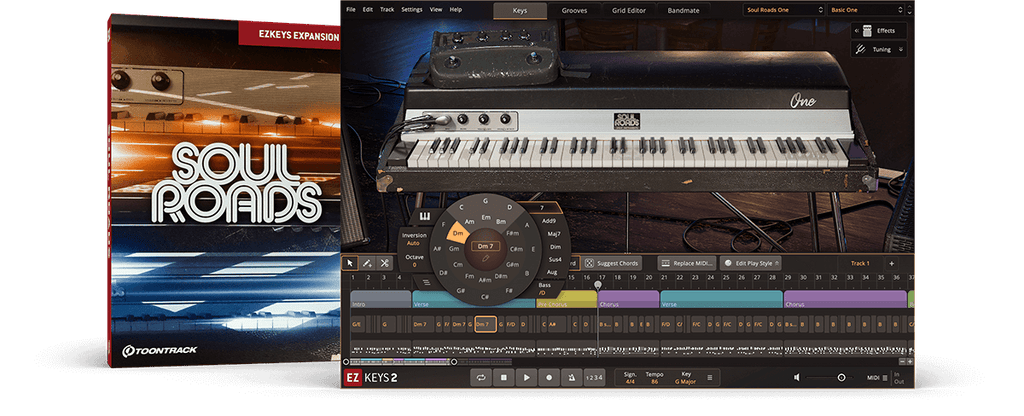Screen dimensions: 1024x416
Task: Select Am chord on the wheel
Action: click(x=469, y=222)
